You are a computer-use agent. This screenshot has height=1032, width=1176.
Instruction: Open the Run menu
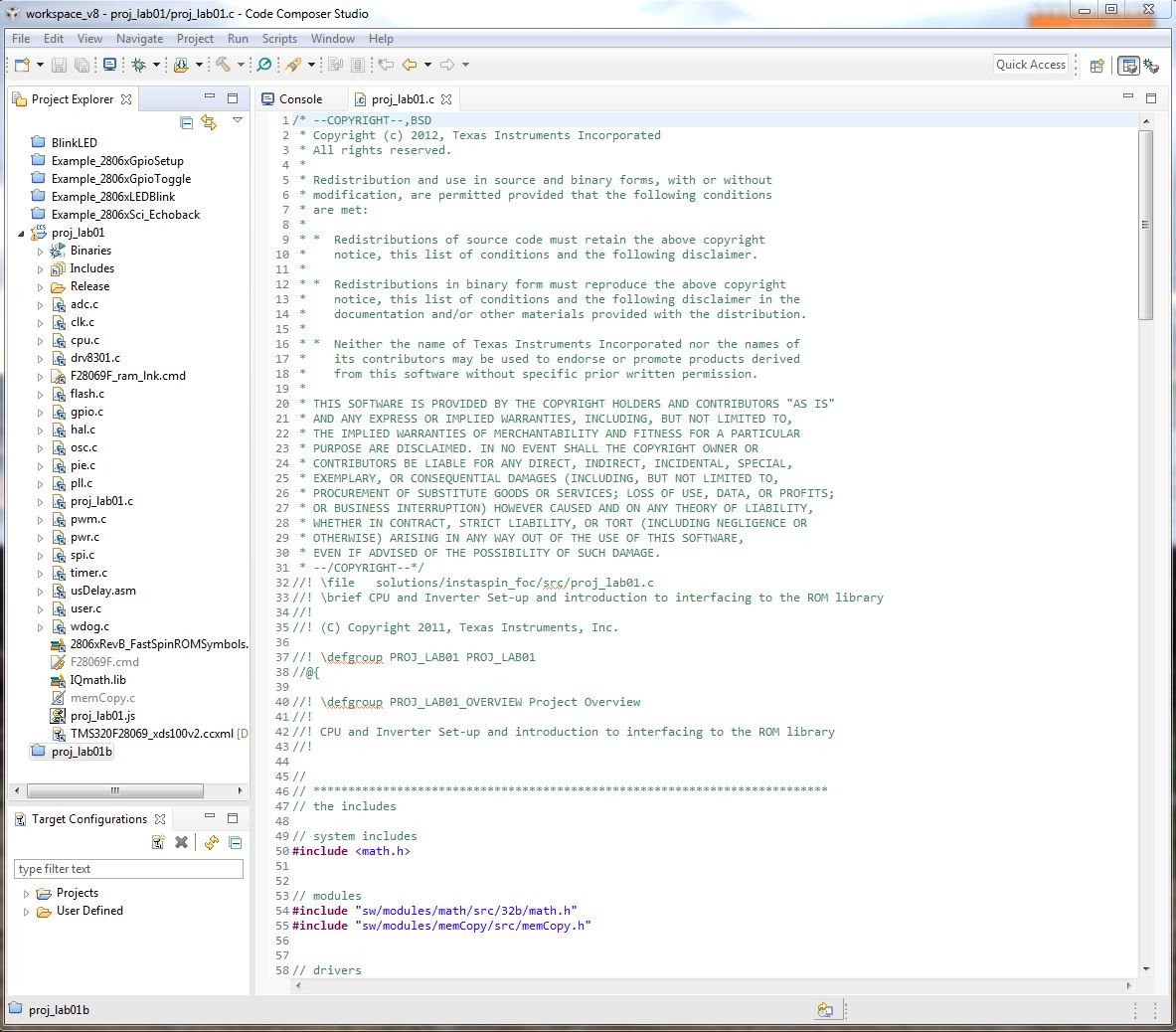click(238, 38)
